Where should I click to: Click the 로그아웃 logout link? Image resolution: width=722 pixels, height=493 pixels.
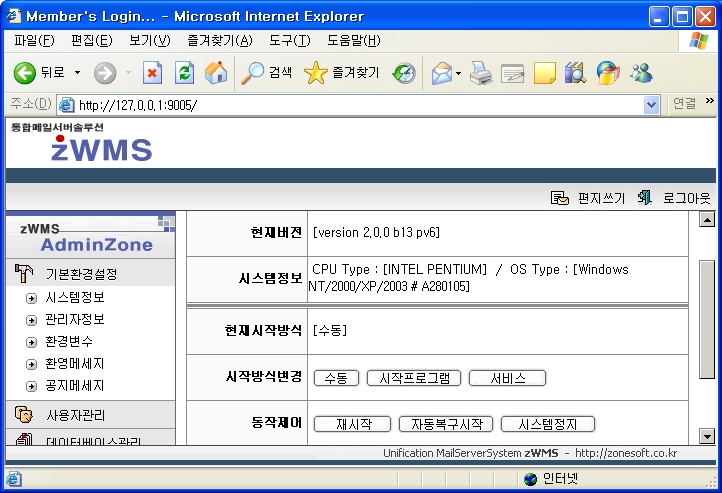(686, 198)
